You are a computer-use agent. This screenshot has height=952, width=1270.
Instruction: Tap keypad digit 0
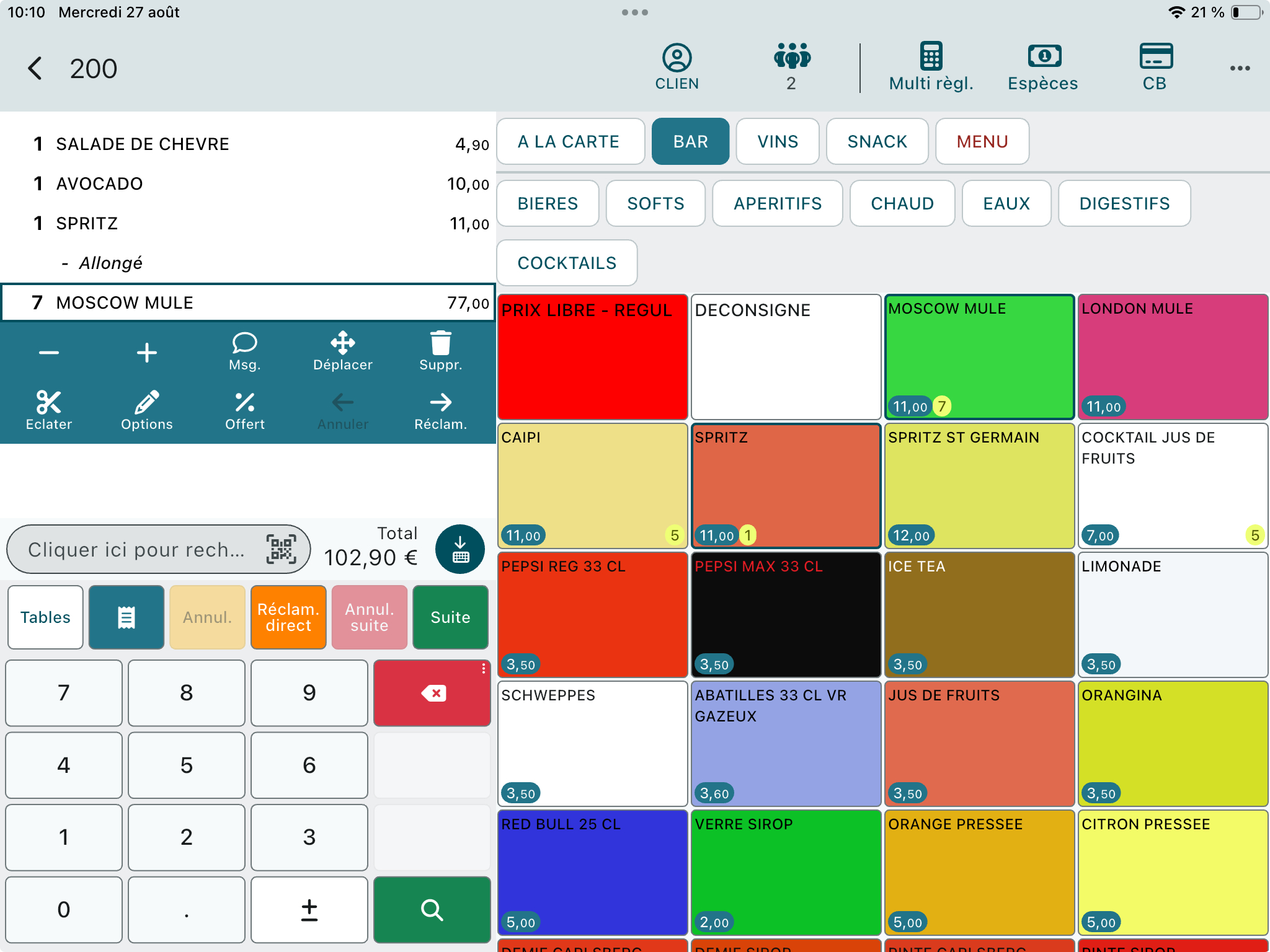[x=64, y=909]
